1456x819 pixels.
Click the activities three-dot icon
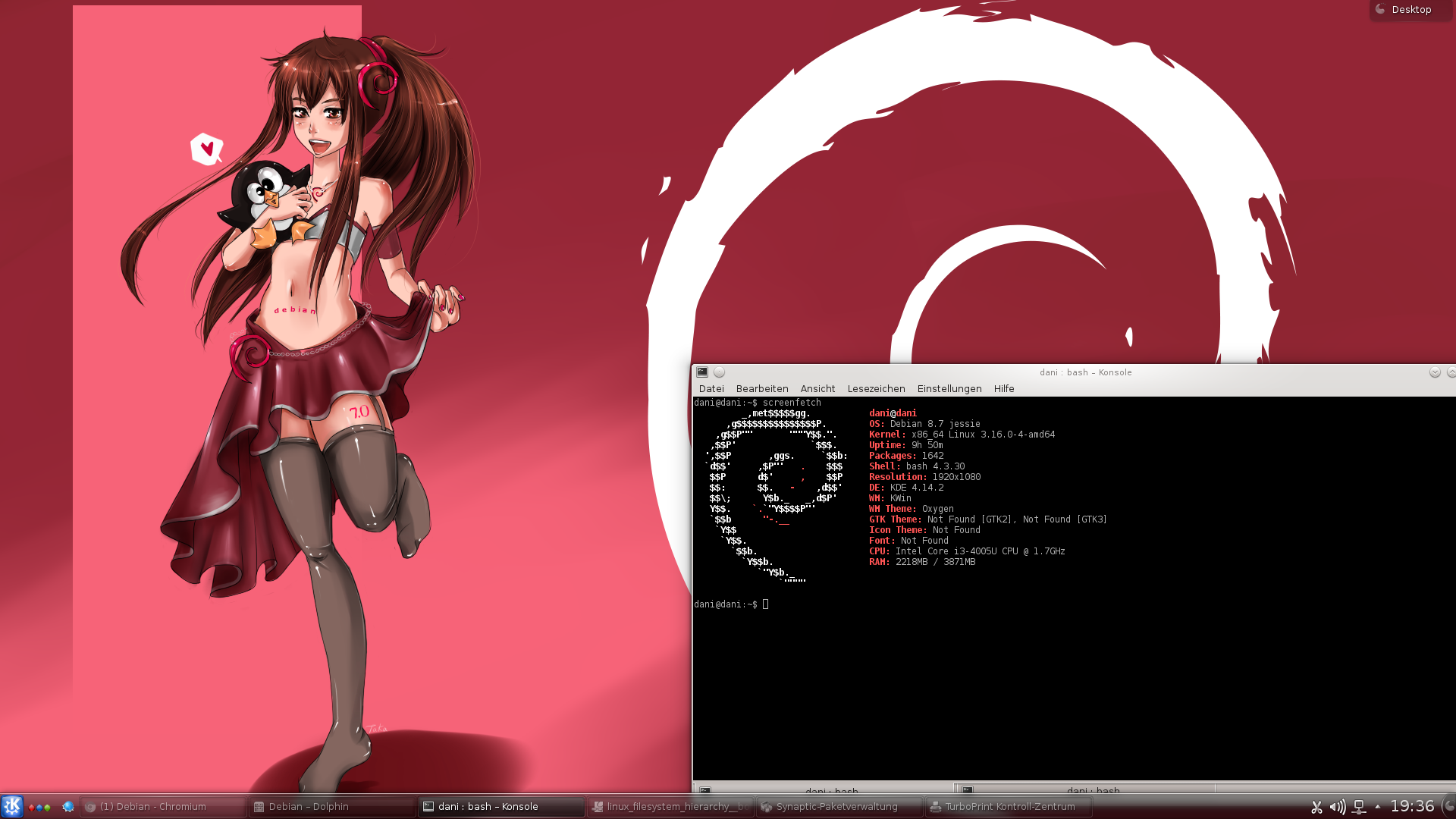[39, 807]
